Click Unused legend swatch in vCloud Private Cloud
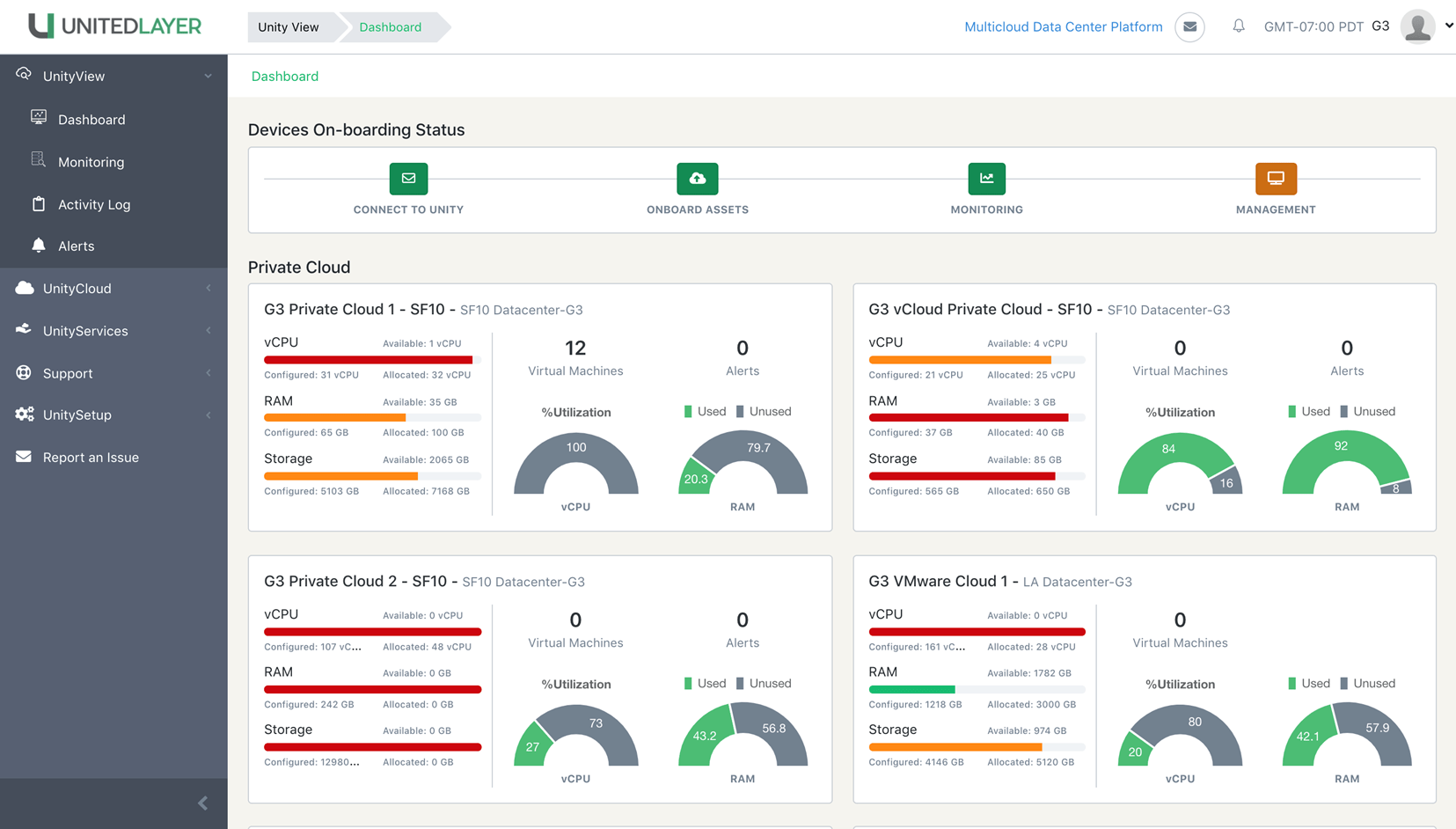Image resolution: width=1456 pixels, height=829 pixels. point(1343,411)
